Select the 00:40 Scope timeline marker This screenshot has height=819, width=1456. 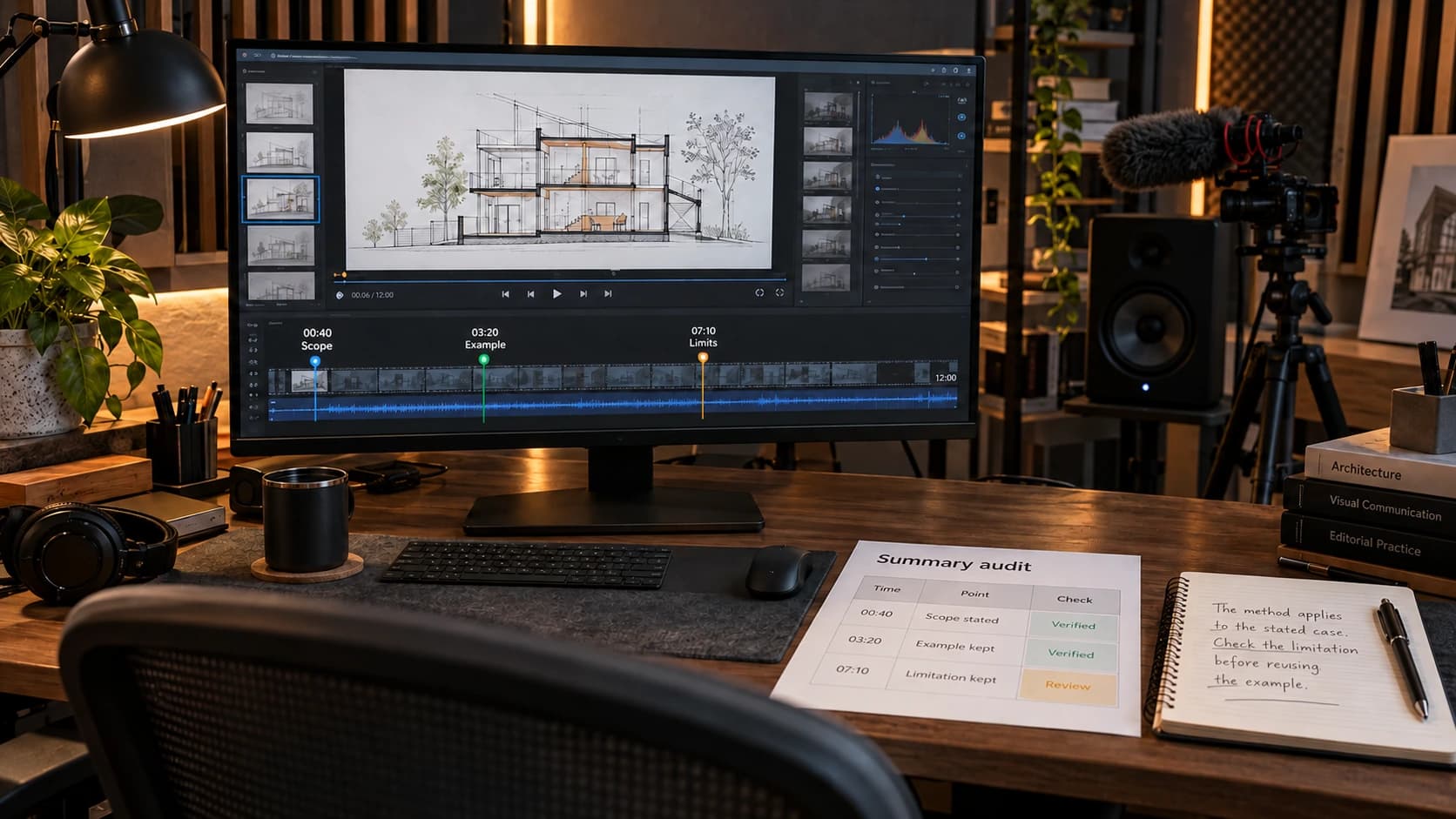[315, 360]
